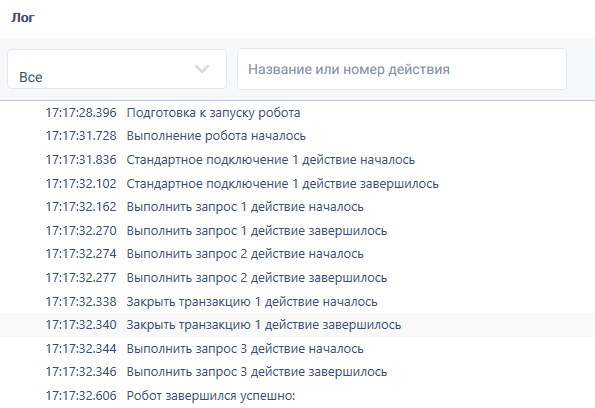Select highlighted "Закрыть транзакцию 1 действие завершилось" row
Image resolution: width=595 pixels, height=408 pixels.
(298, 325)
